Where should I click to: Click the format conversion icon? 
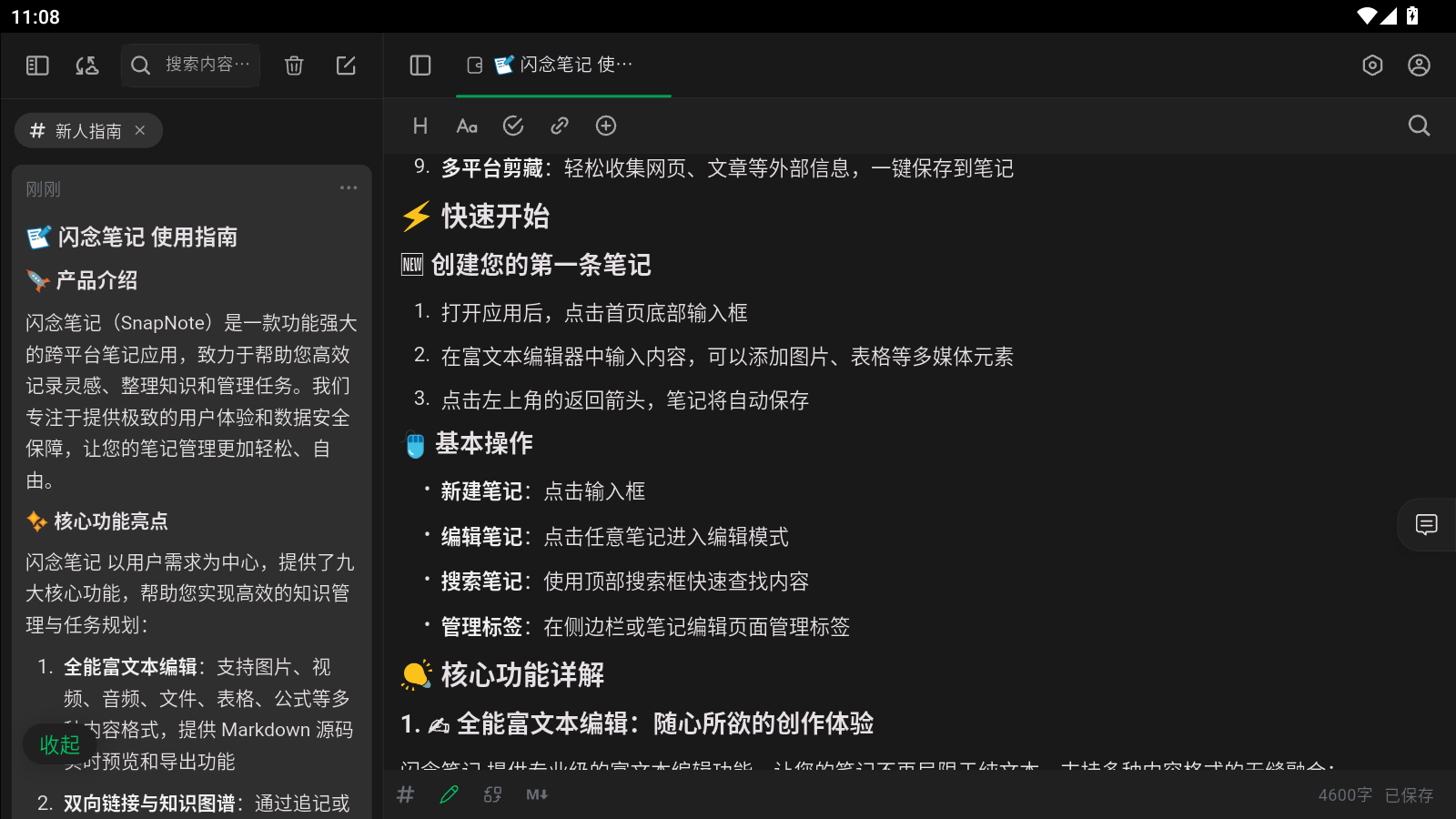pos(492,794)
